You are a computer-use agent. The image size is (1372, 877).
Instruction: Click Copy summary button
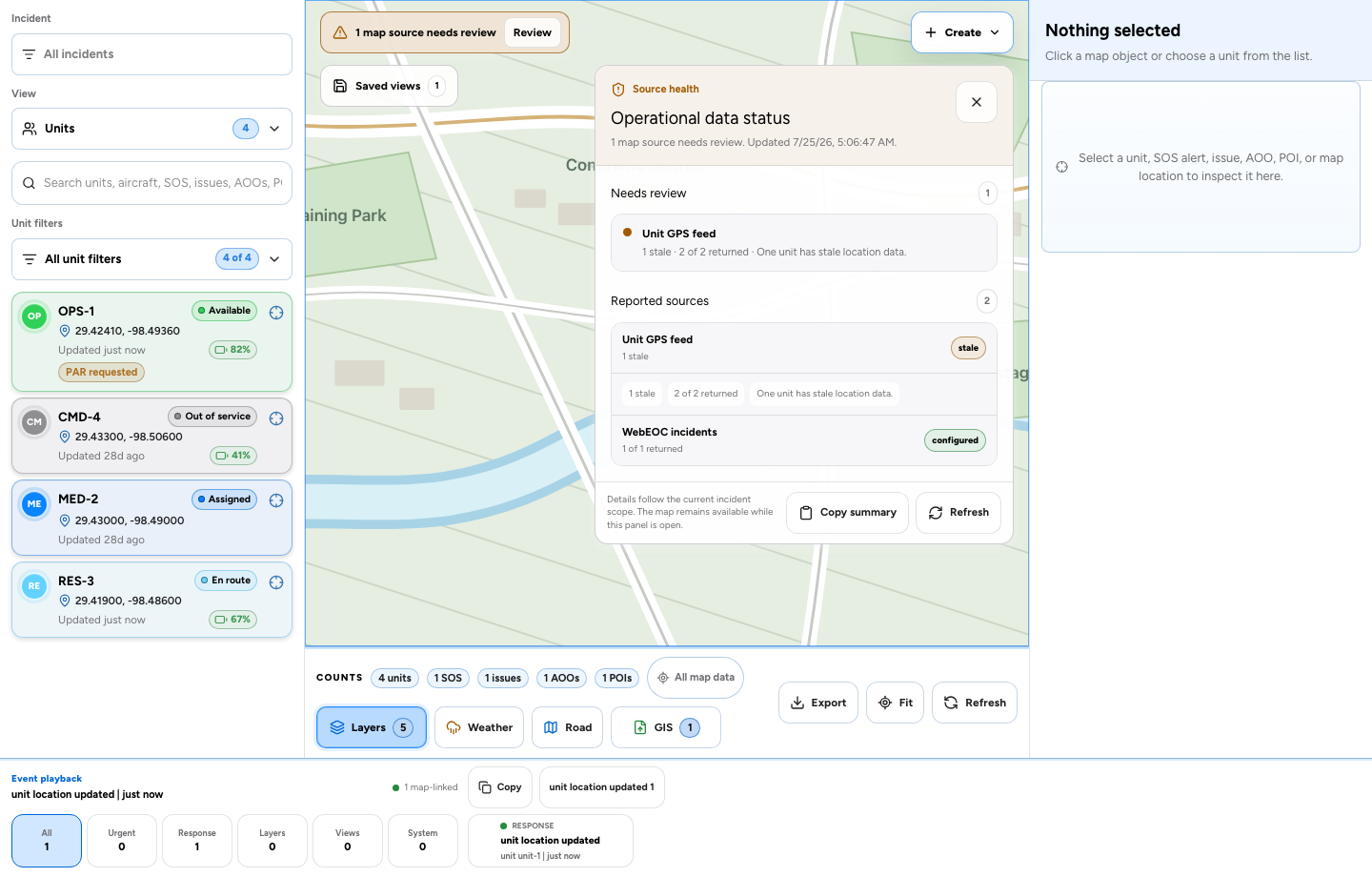tap(847, 513)
